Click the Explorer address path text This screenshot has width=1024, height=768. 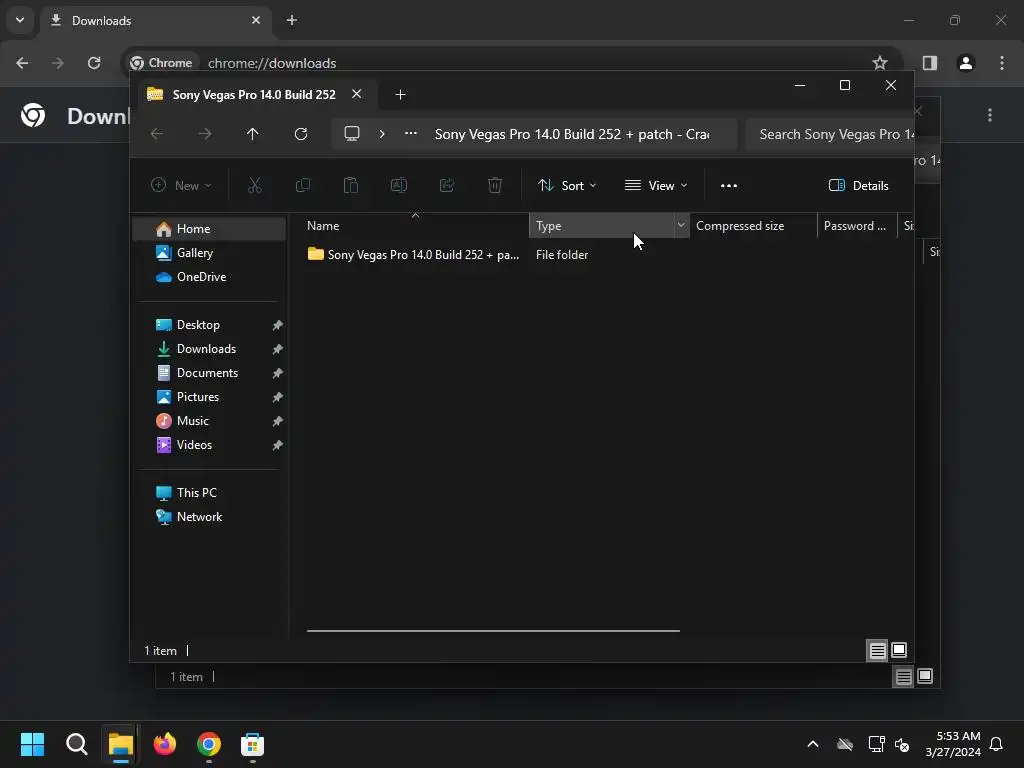(572, 134)
